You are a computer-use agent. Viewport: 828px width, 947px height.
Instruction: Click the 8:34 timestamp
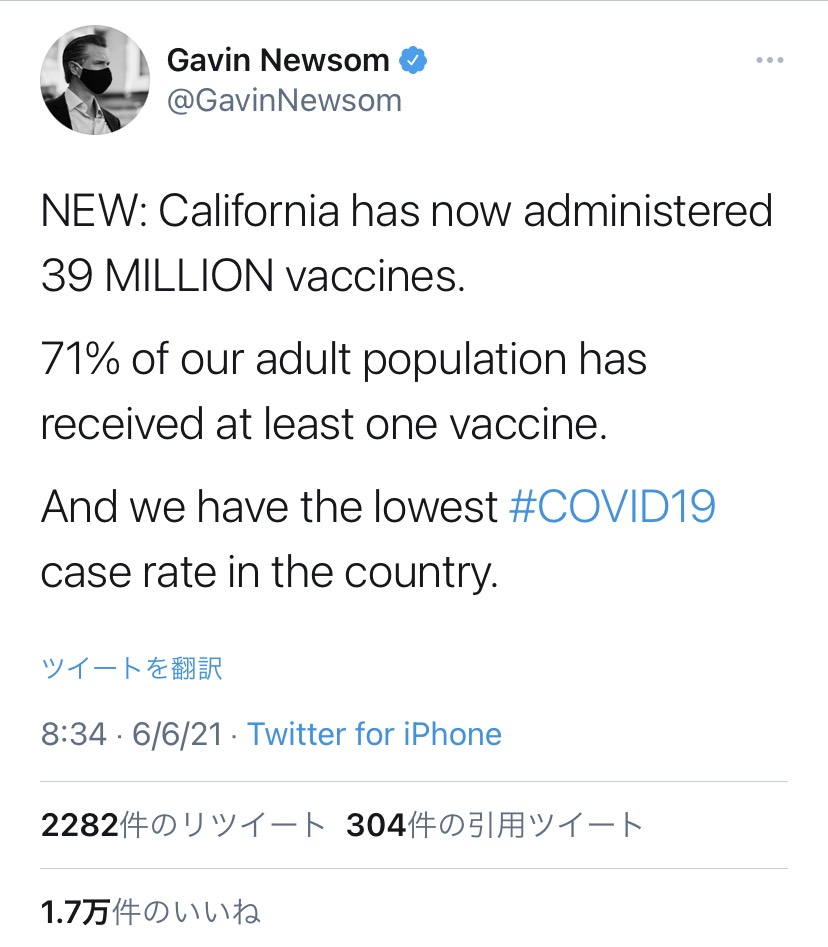tap(73, 734)
